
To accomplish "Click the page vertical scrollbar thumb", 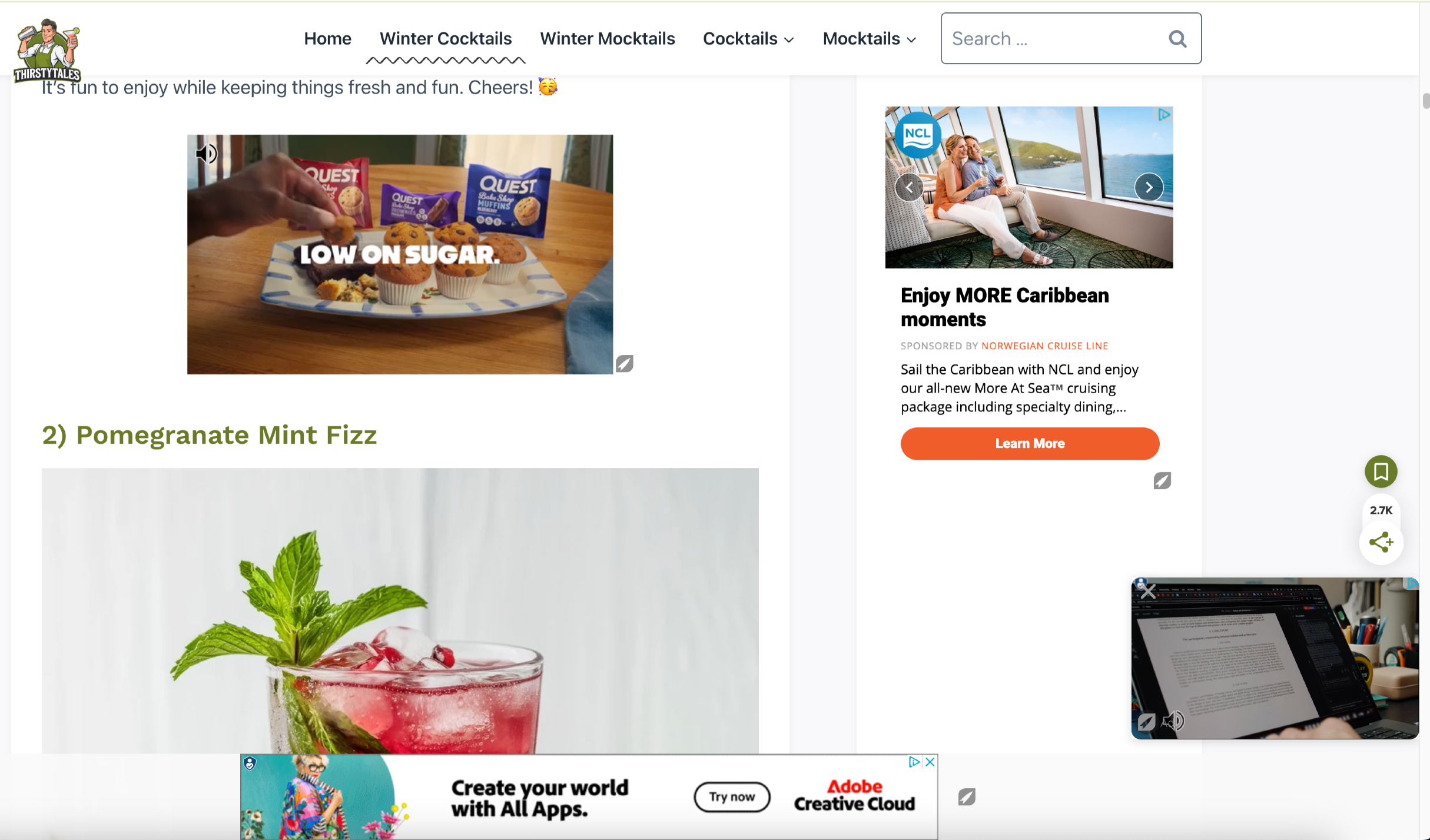I will coord(1426,101).
